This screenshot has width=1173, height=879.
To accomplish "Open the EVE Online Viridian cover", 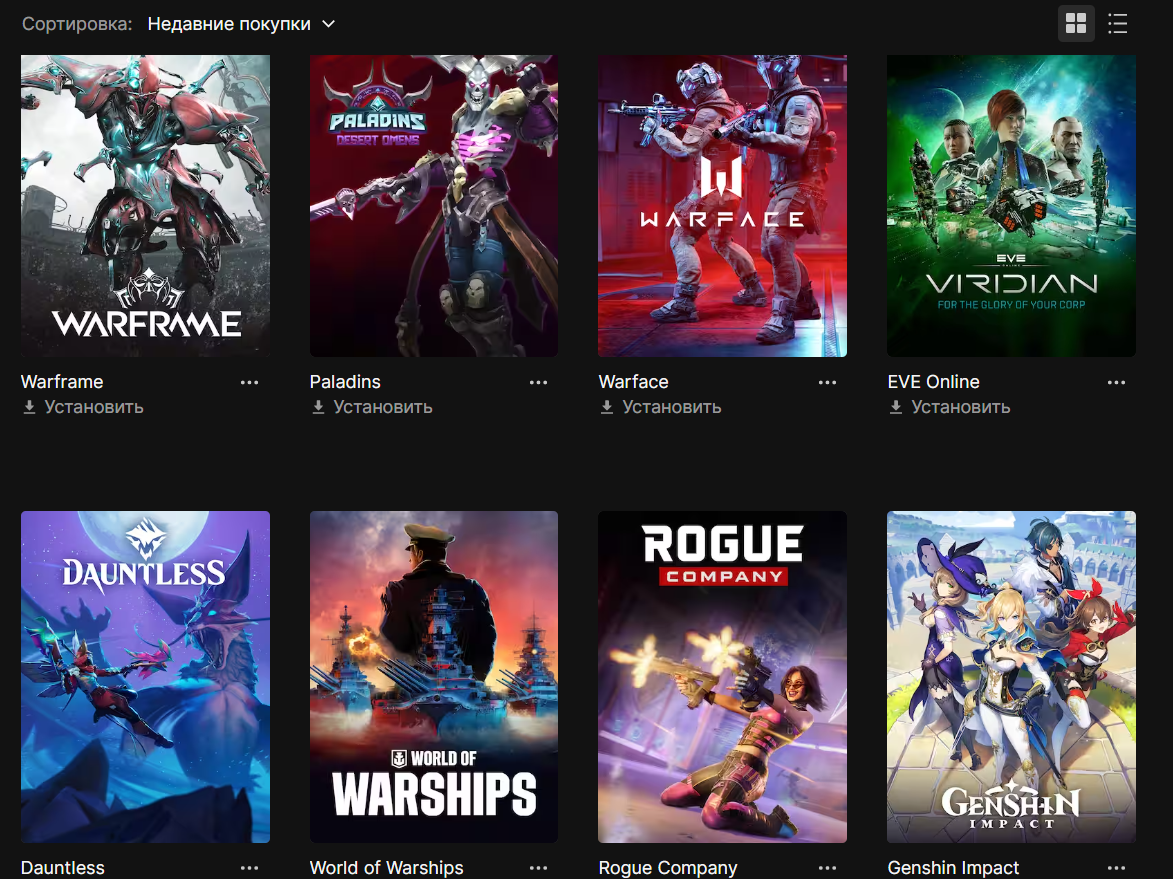I will [1011, 206].
